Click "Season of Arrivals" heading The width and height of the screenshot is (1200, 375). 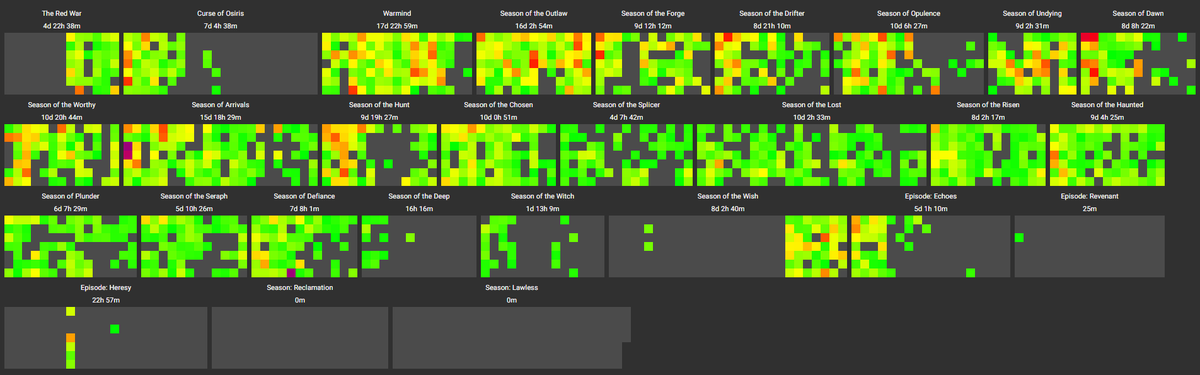[x=219, y=105]
